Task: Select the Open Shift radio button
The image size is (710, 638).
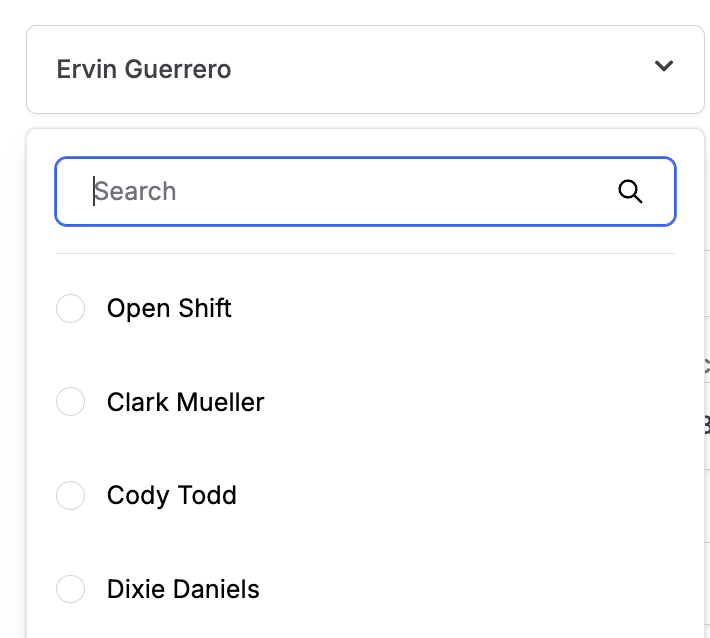Action: click(x=70, y=309)
